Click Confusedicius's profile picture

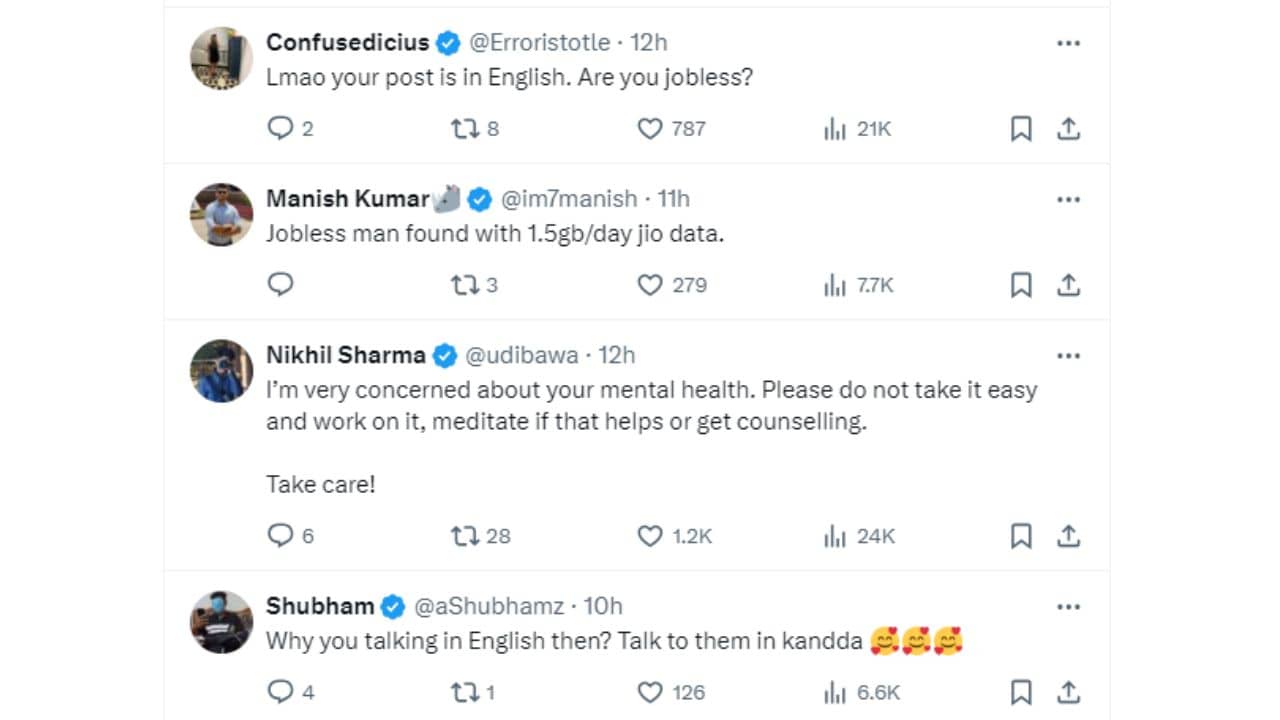[221, 58]
